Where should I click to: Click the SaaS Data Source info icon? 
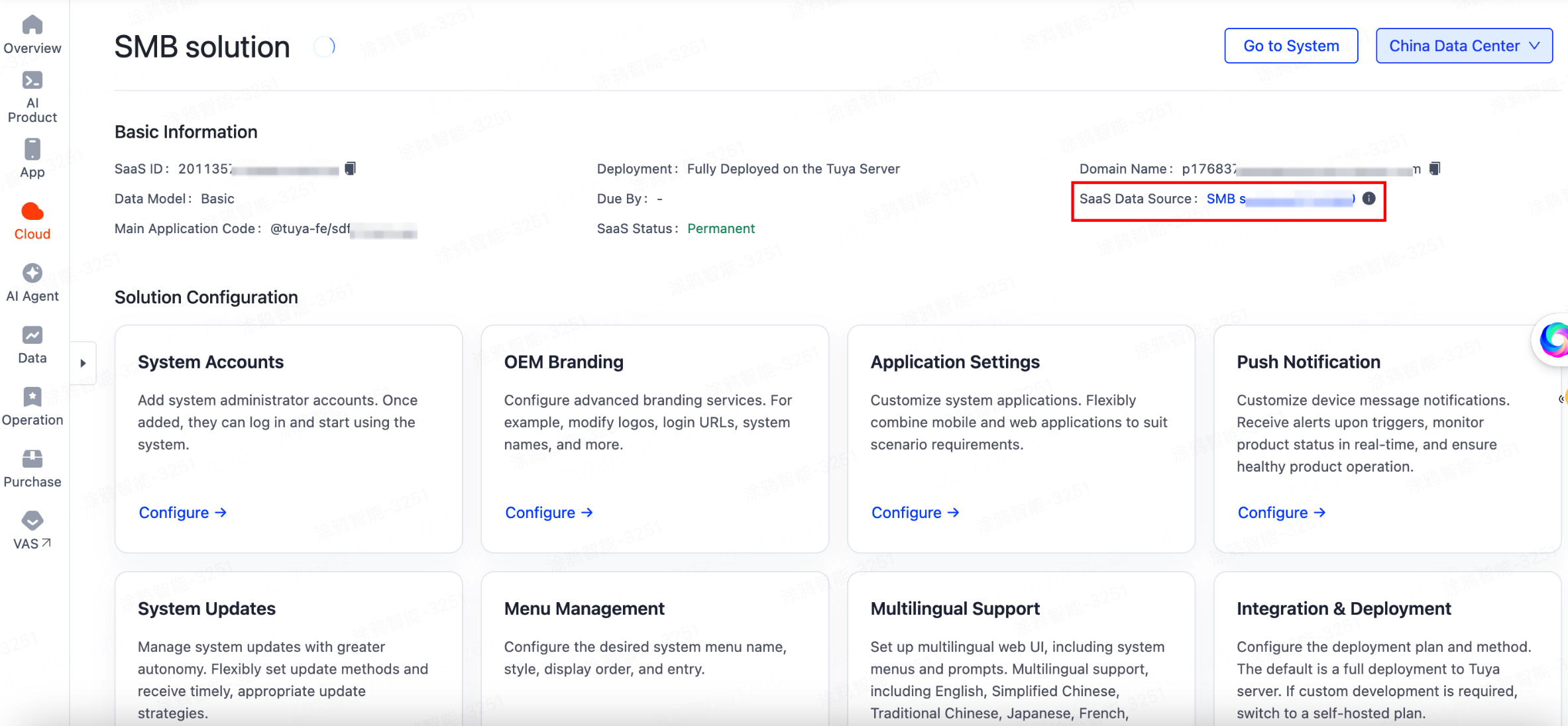pyautogui.click(x=1369, y=198)
